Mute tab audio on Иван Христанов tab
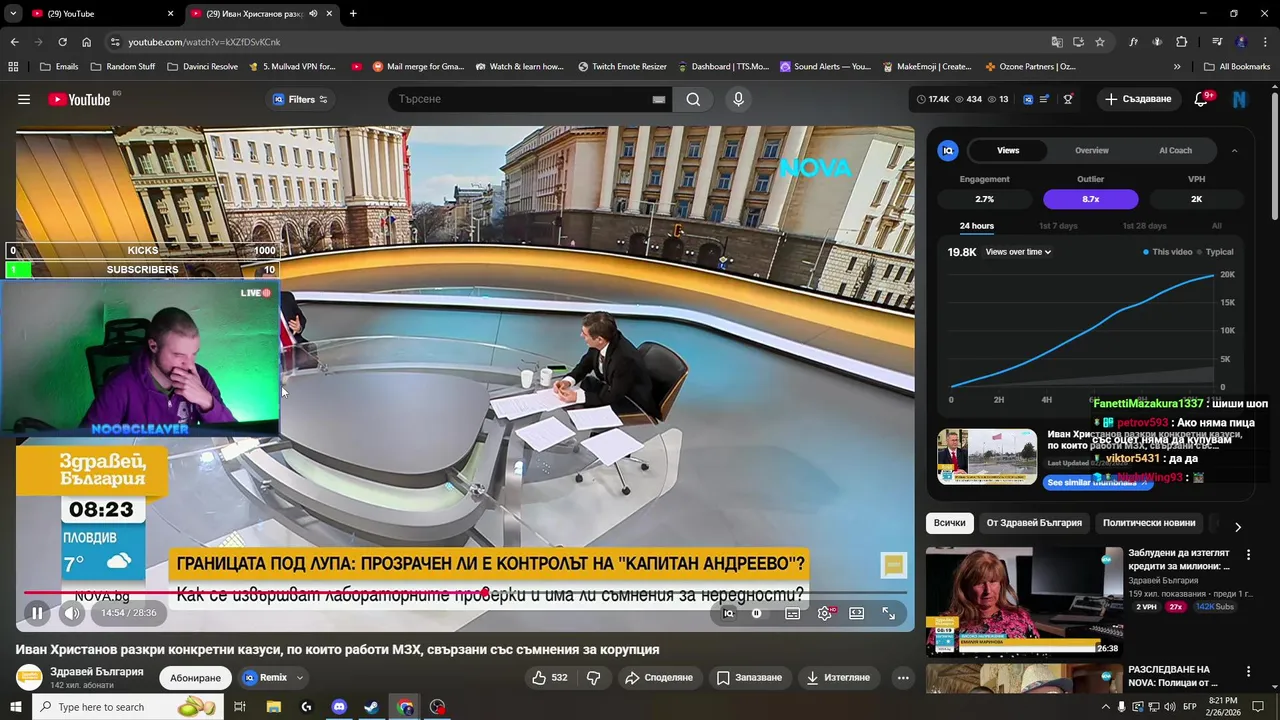The height and width of the screenshot is (720, 1280). [313, 14]
